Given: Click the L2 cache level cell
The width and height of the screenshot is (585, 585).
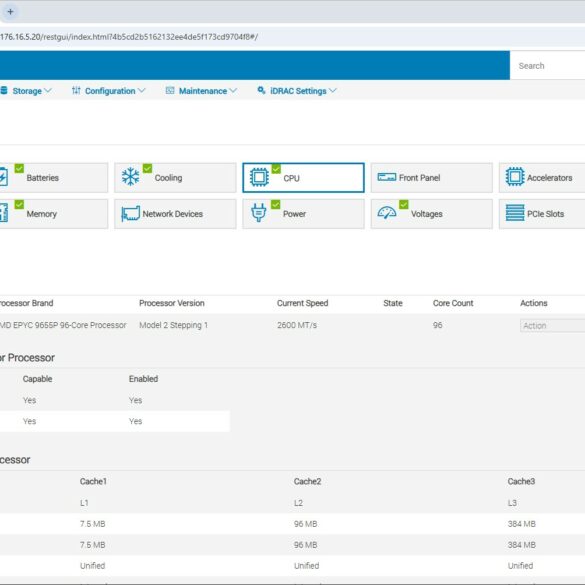Looking at the screenshot, I should point(298,503).
